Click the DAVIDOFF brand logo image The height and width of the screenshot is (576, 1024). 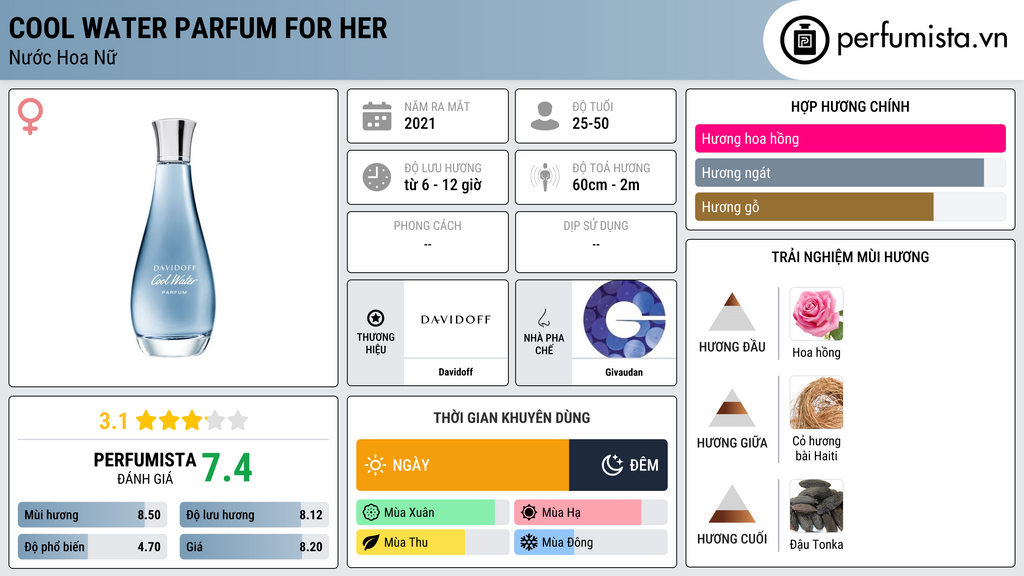(x=455, y=319)
